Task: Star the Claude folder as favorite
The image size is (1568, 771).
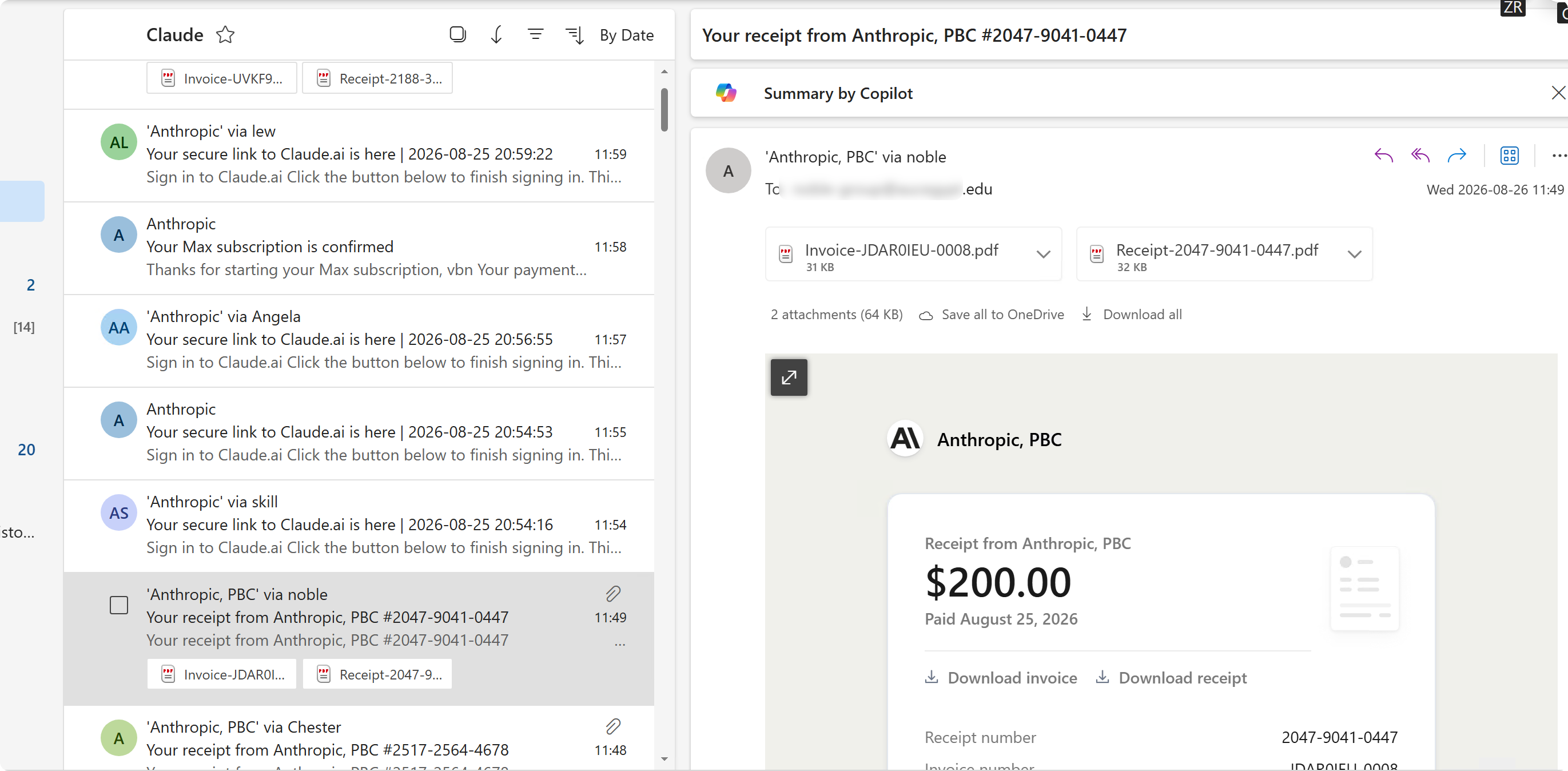Action: (225, 35)
